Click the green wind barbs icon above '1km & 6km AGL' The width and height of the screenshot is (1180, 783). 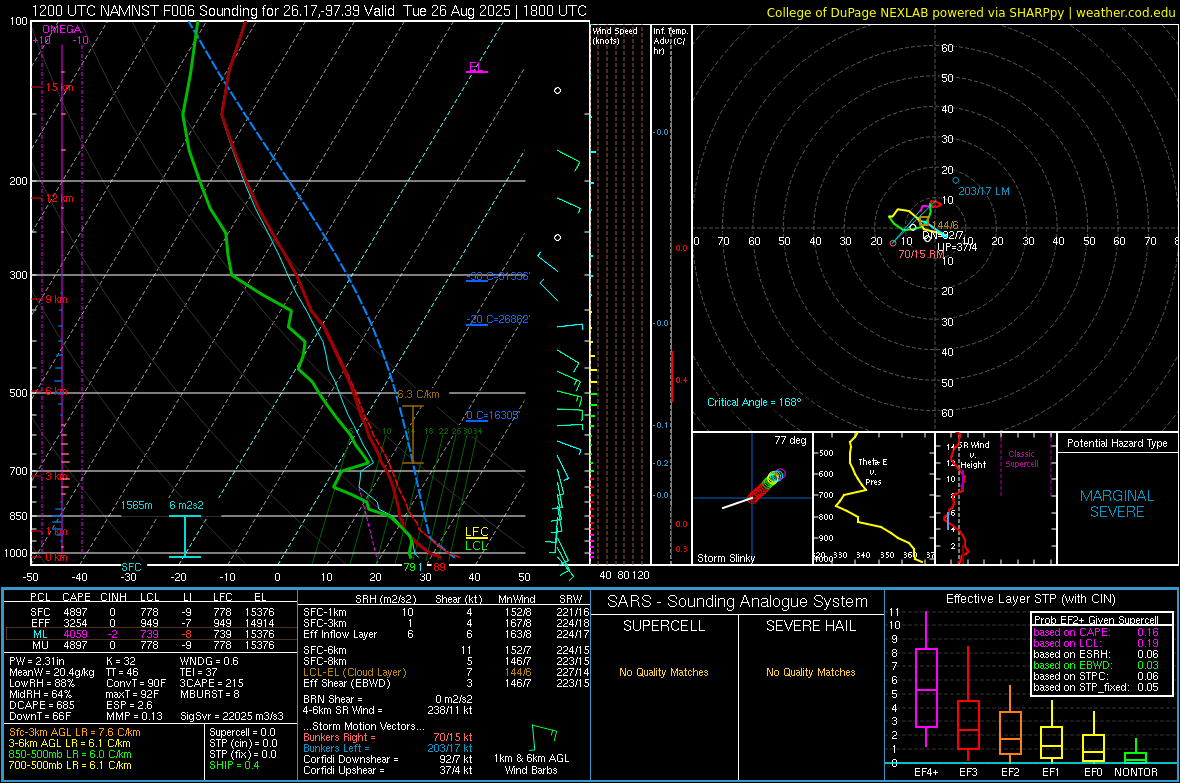point(543,736)
